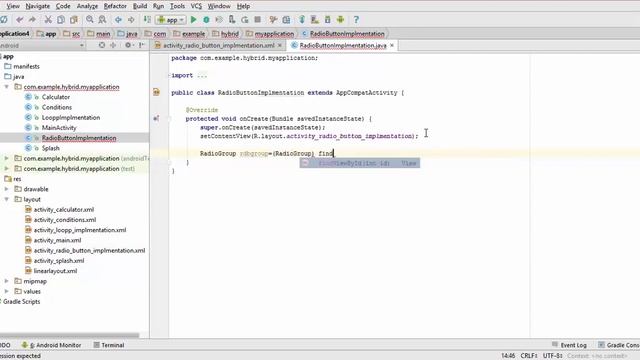
Task: Collapse the com.example.hybrid.myapplication package
Action: [x=7, y=87]
